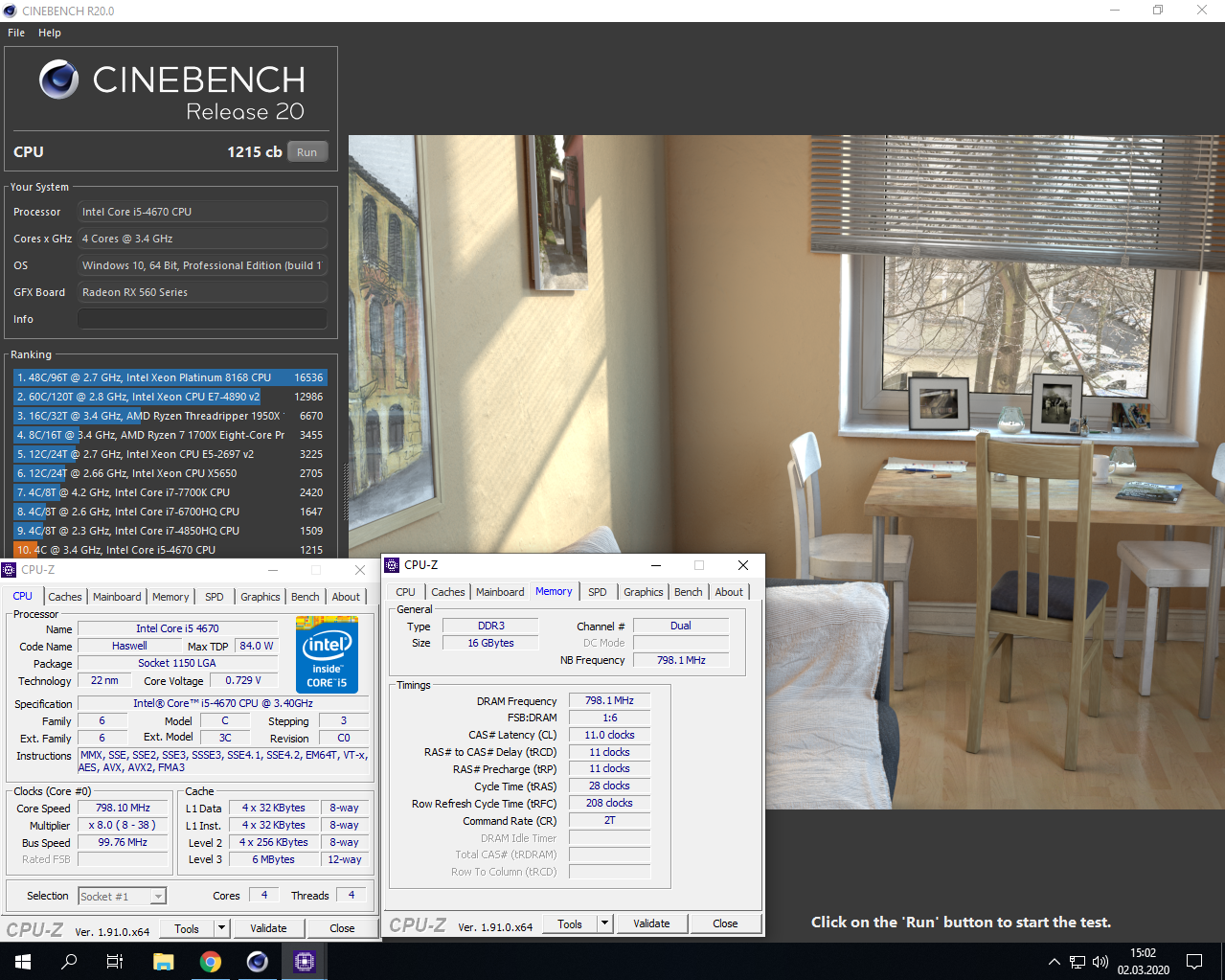Select Xeon E7-4890 v2 ranking entry
The width and height of the screenshot is (1225, 980).
(x=170, y=397)
